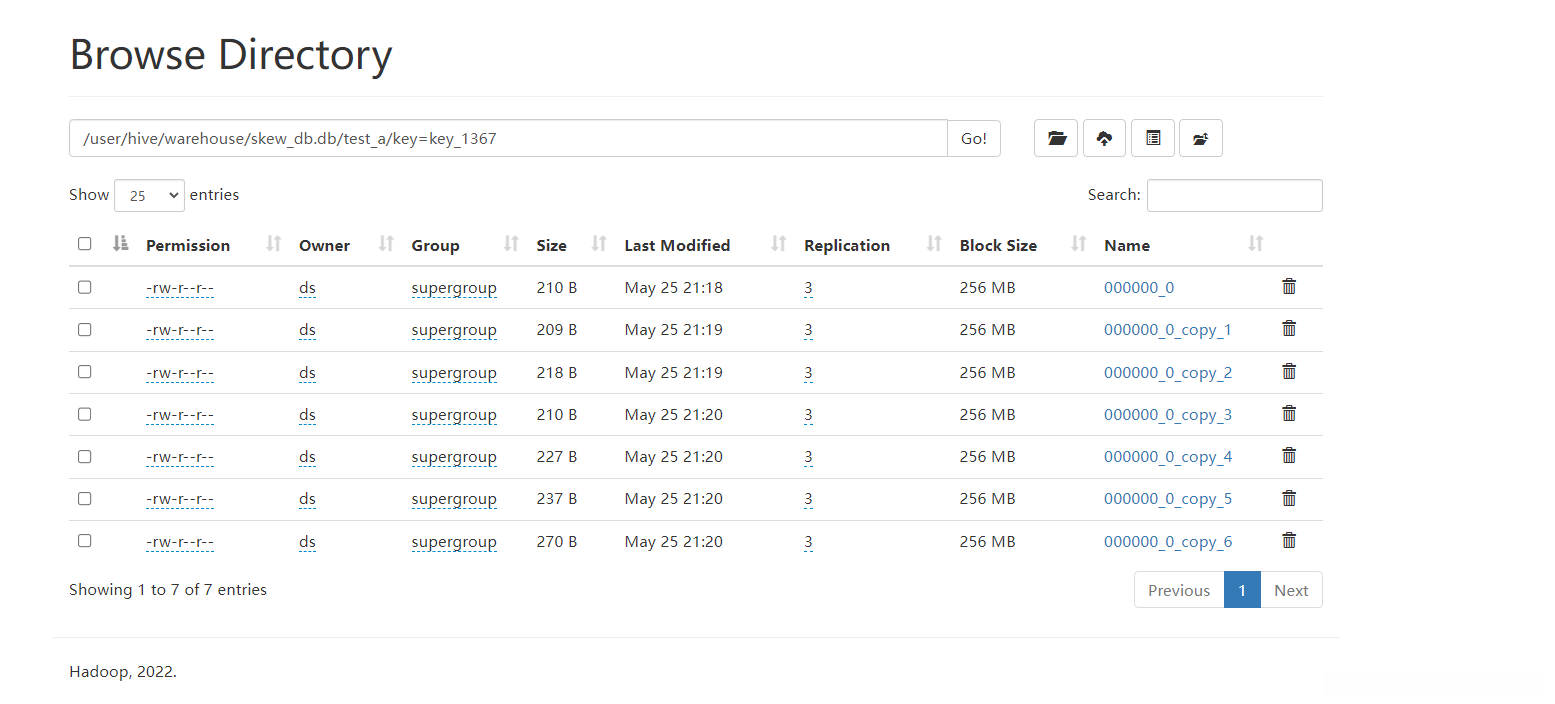
Task: Click the create directory folder icon
Action: 1056,138
